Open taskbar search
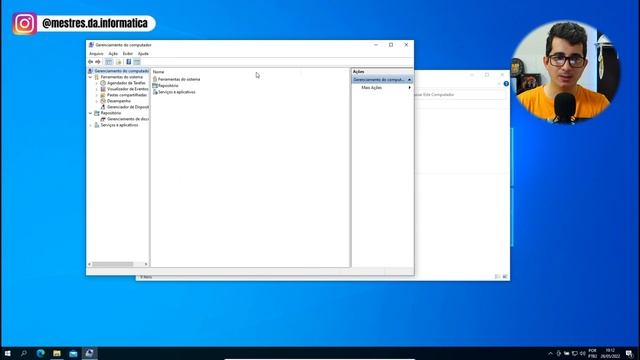Screen dimensions: 640x360 pyautogui.click(x=24, y=353)
